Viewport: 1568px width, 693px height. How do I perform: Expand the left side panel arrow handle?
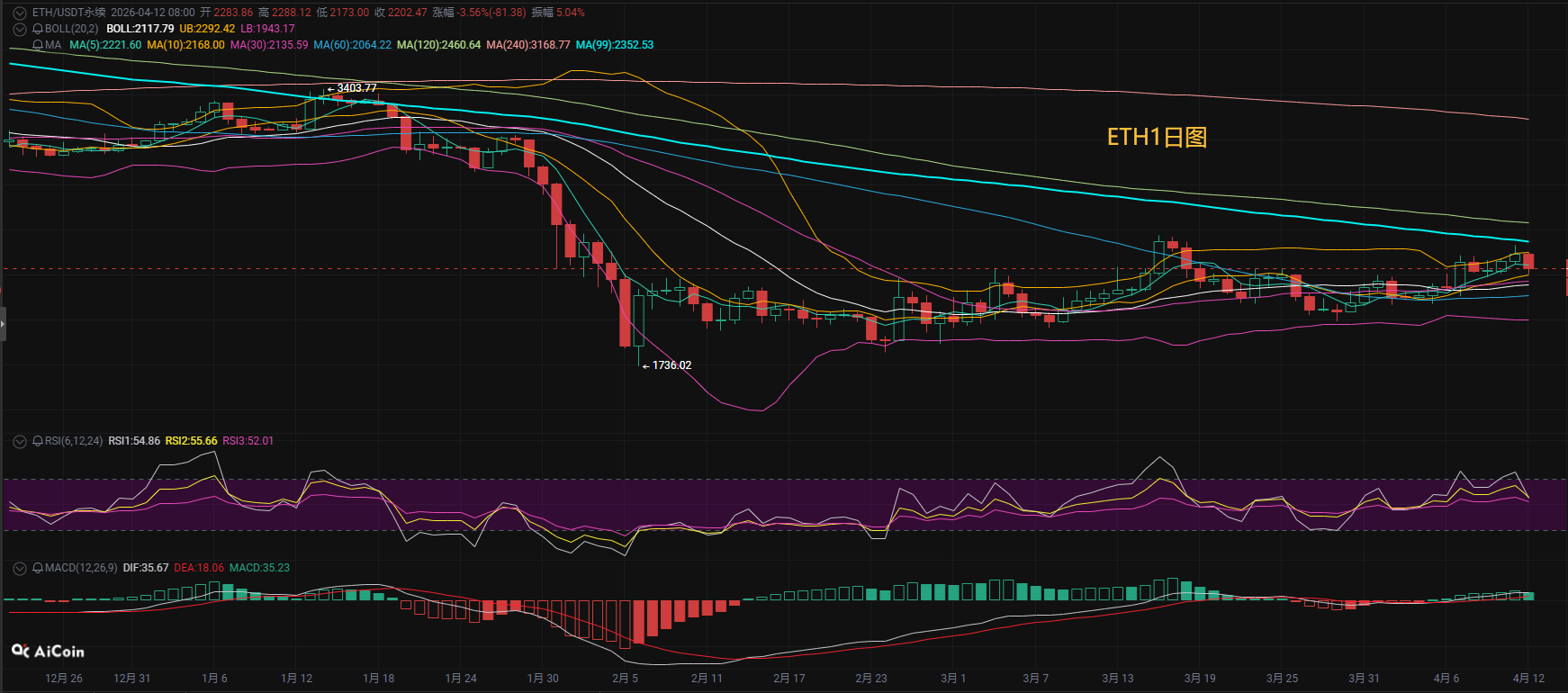pyautogui.click(x=3, y=323)
